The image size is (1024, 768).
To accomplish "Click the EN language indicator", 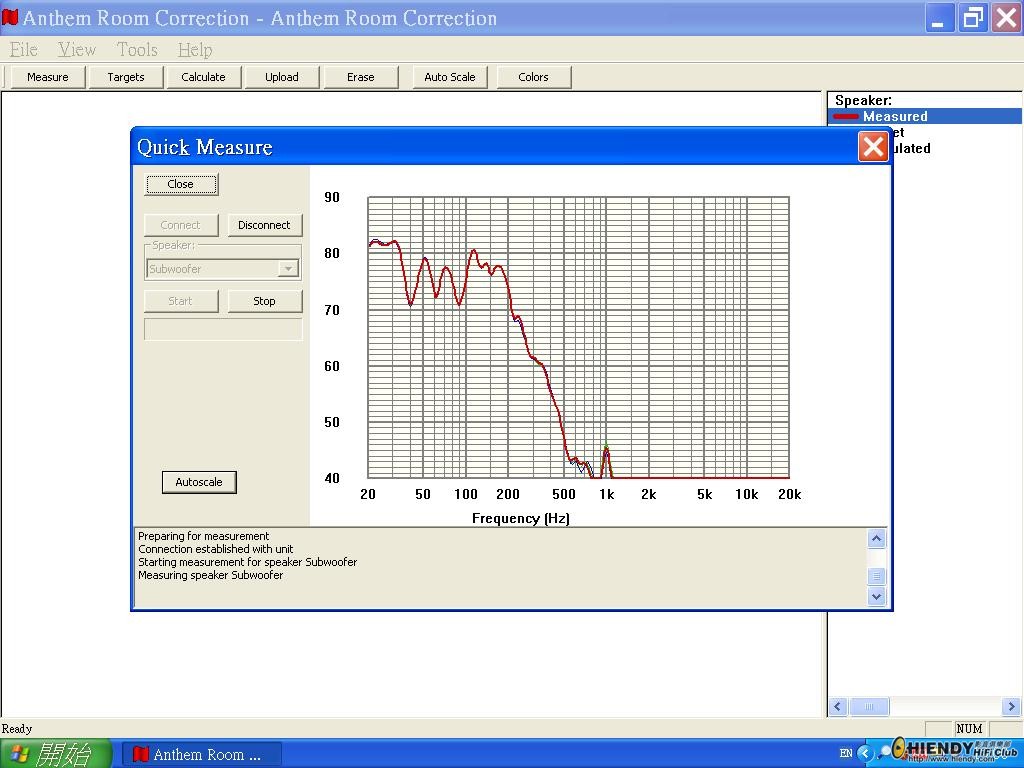I will click(846, 754).
